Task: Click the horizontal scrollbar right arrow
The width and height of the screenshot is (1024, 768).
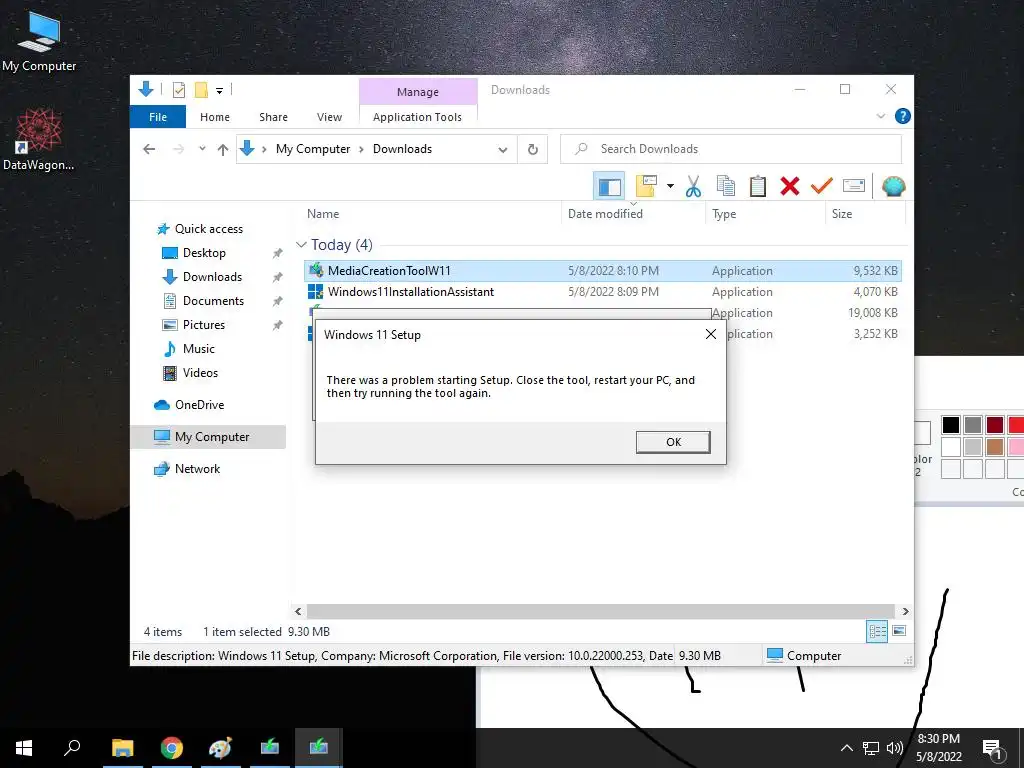Action: [x=905, y=611]
